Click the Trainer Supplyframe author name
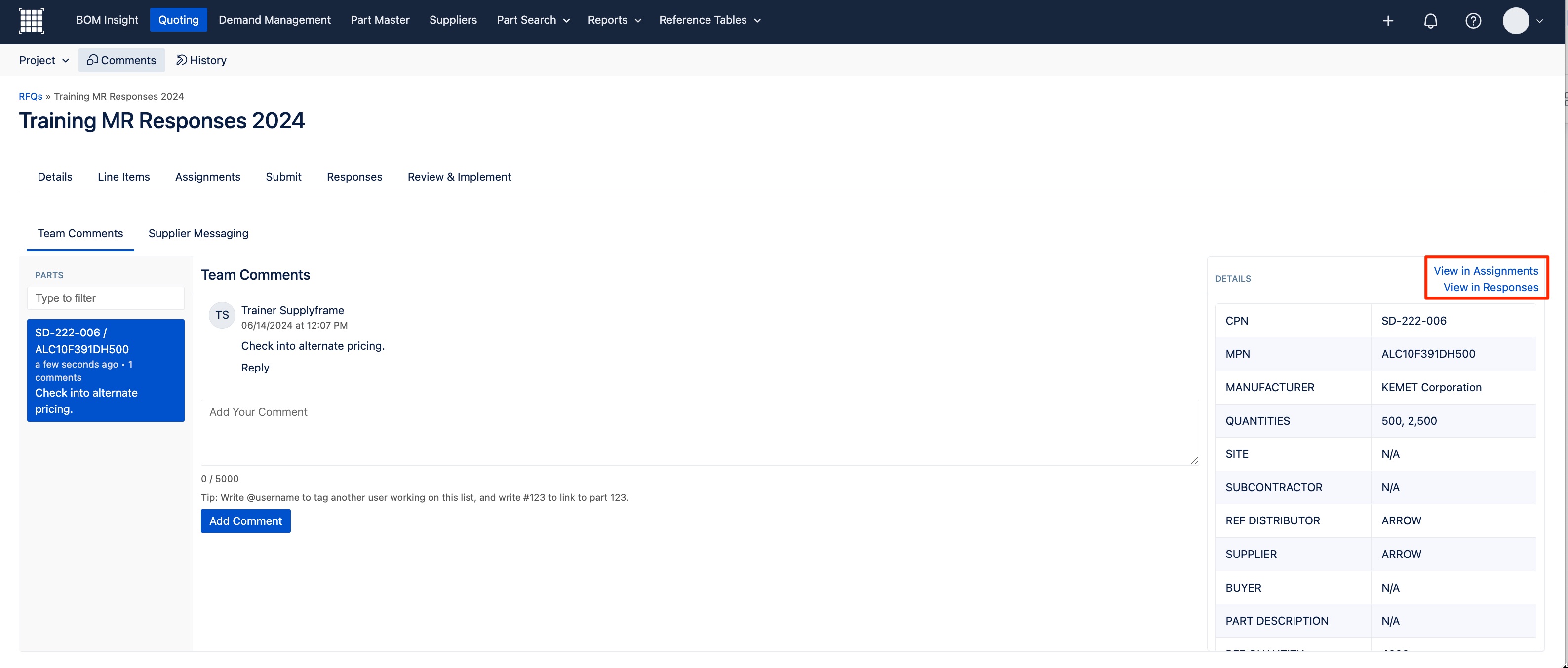The height and width of the screenshot is (668, 1568). click(x=292, y=310)
